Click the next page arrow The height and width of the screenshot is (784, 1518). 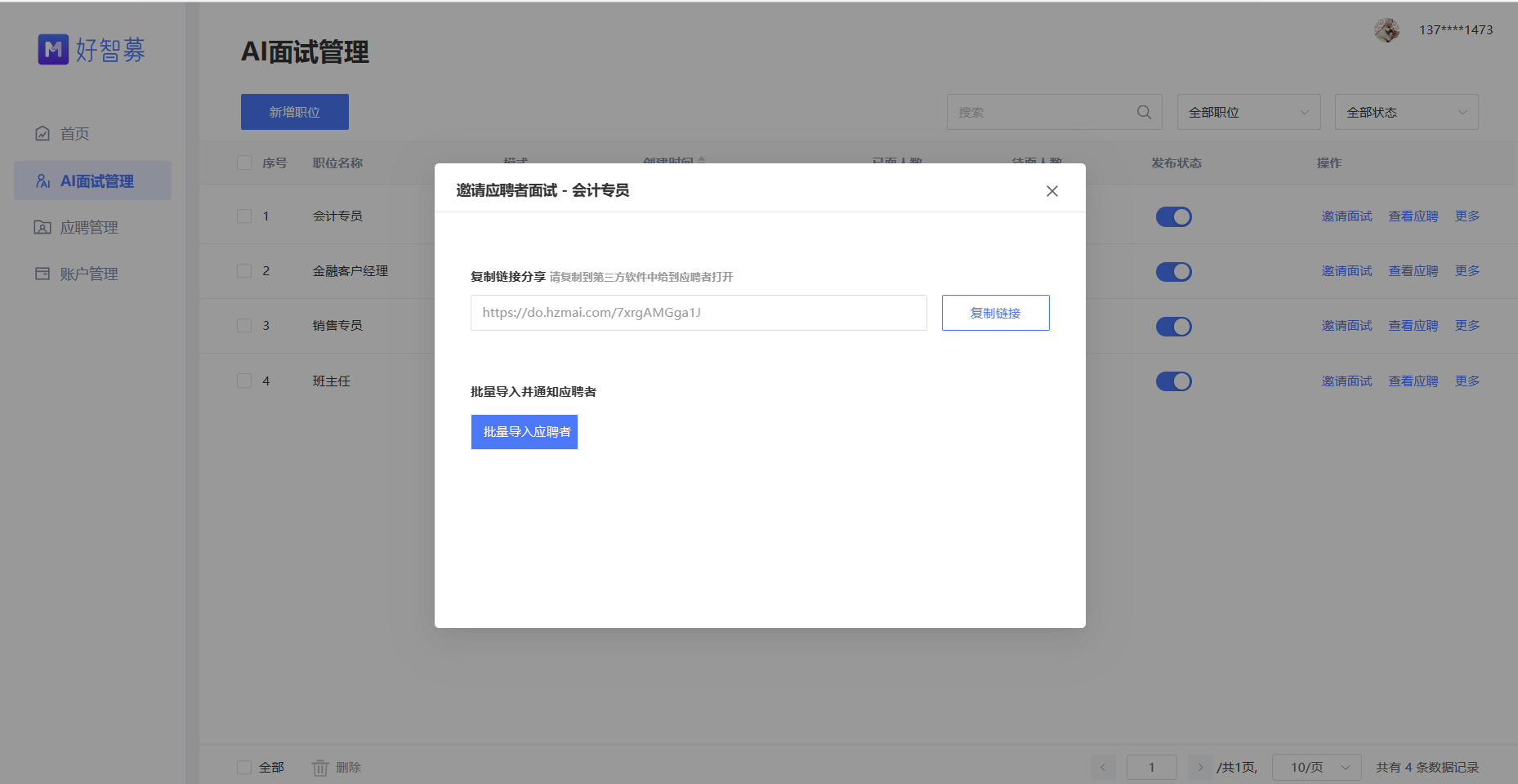point(1200,767)
